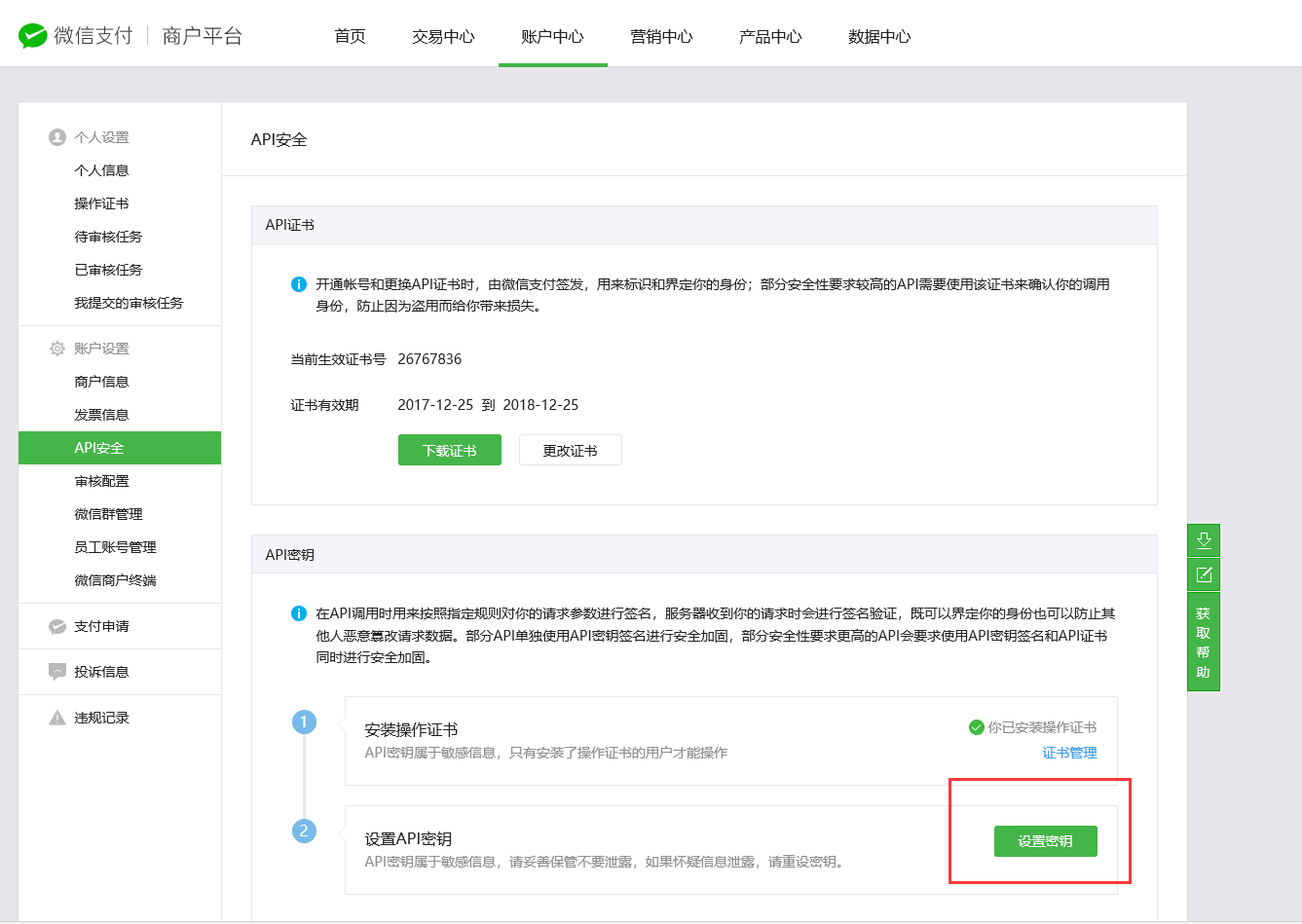Image resolution: width=1302 pixels, height=924 pixels.
Task: Click the edit feedback icon on right edge
Action: click(1204, 574)
